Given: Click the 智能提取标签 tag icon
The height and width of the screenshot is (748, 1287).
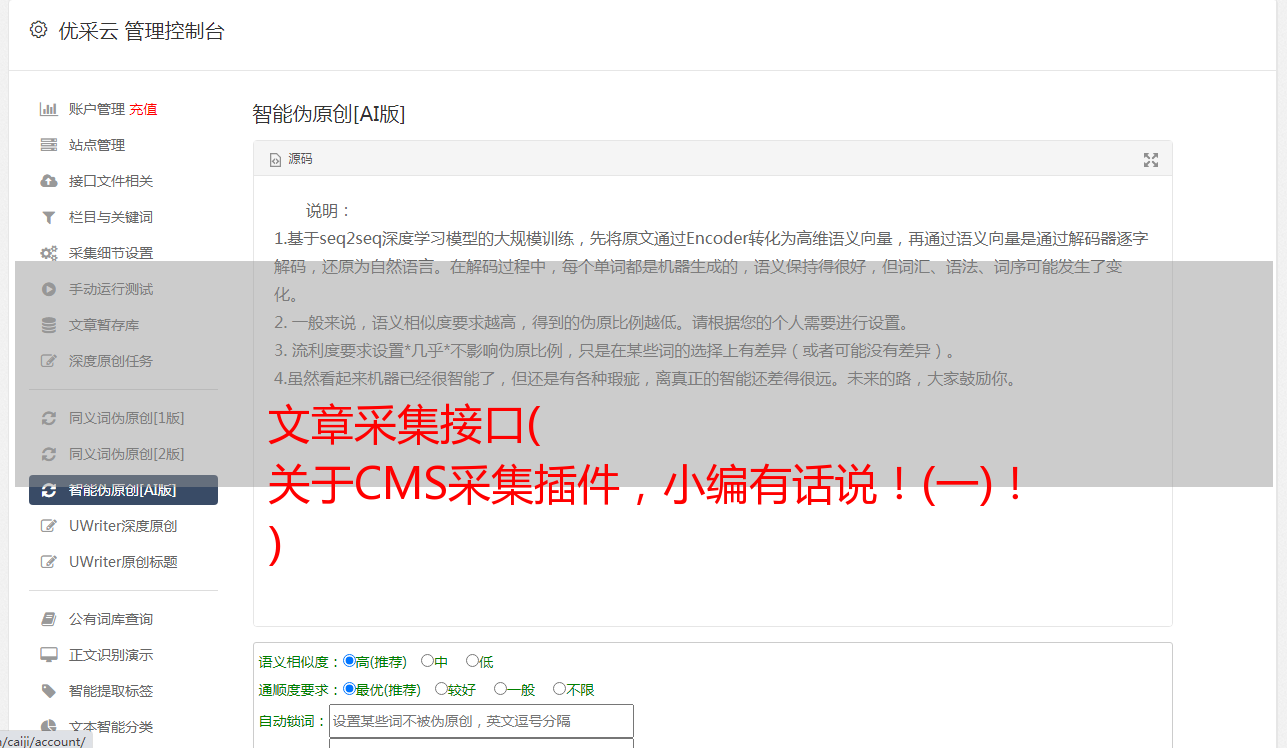Looking at the screenshot, I should pyautogui.click(x=48, y=691).
